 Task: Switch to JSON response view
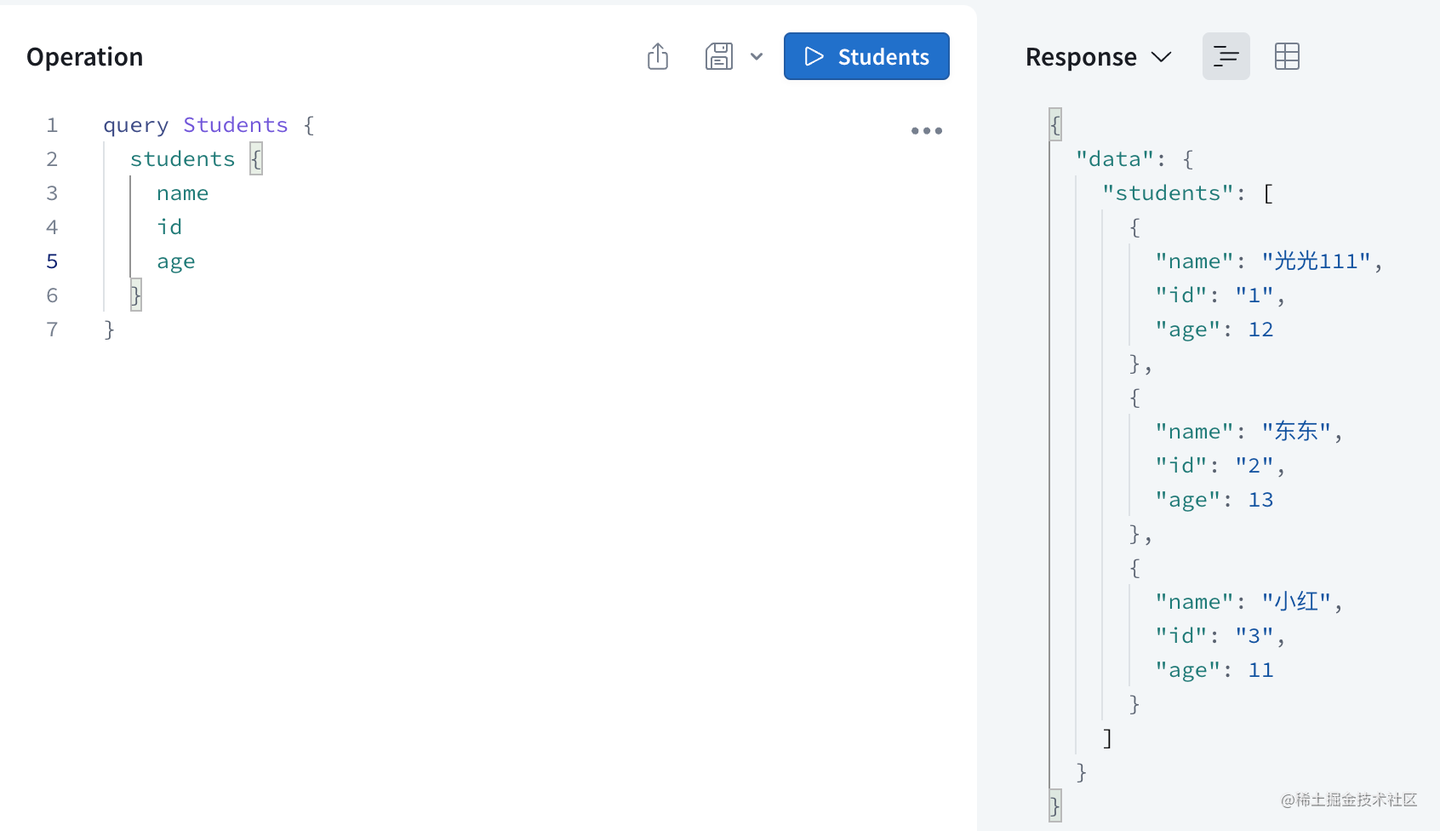1225,57
